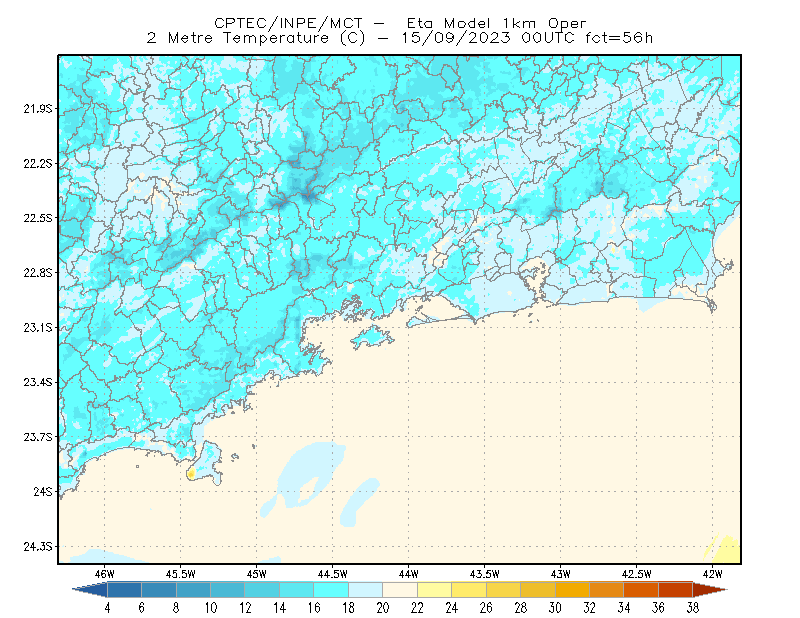800x618 pixels.
Task: Select the 22.8S latitude axis label
Action: point(38,273)
